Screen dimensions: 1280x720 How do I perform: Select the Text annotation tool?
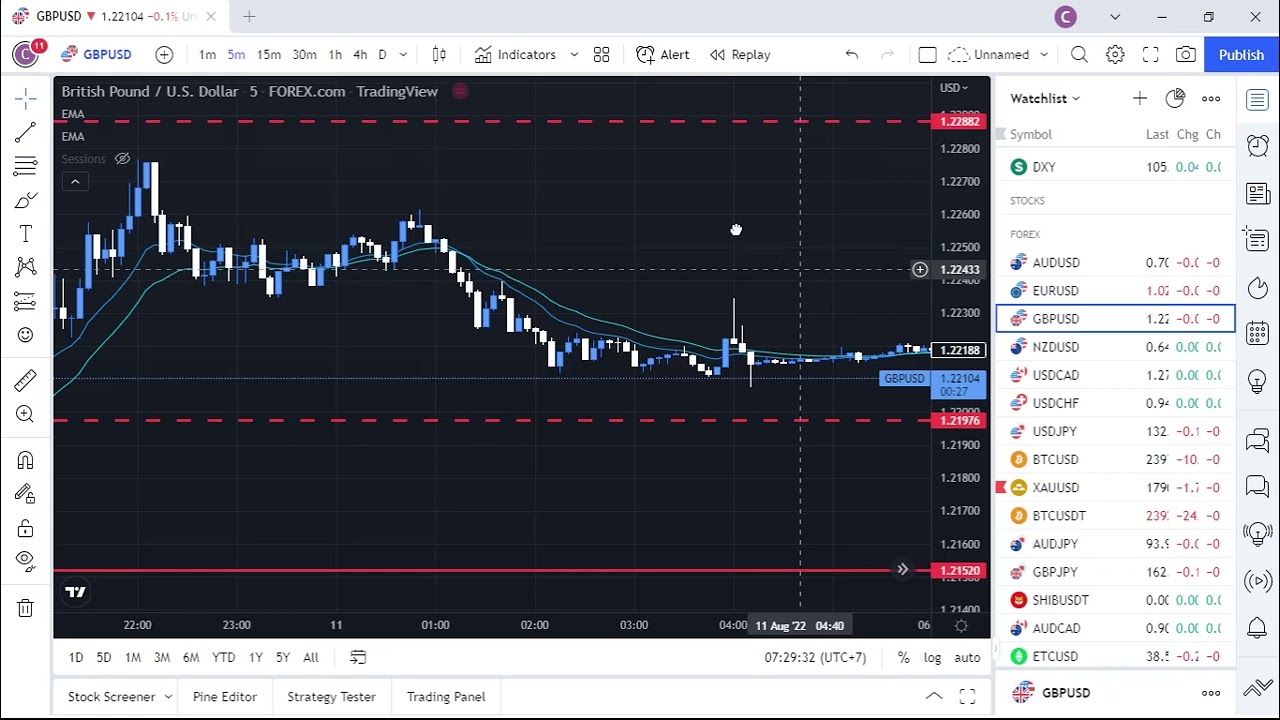[x=26, y=234]
